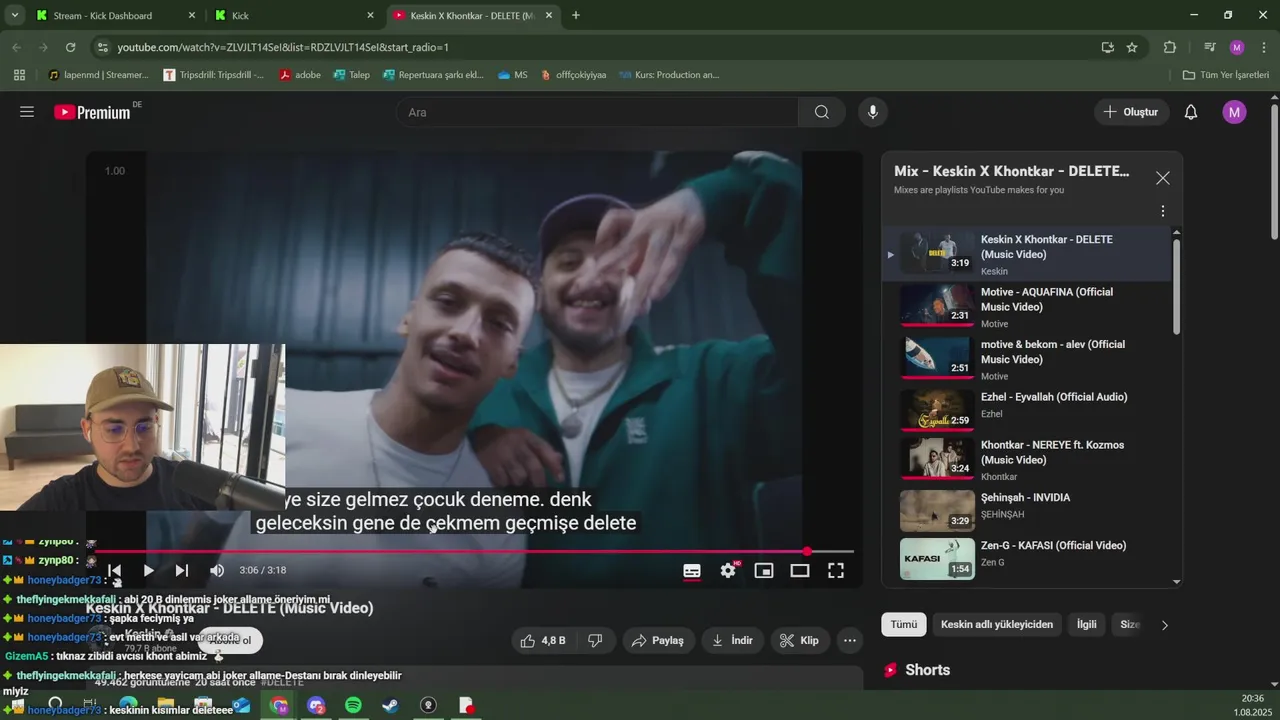Open player settings gear
This screenshot has width=1280, height=720.
tap(728, 570)
